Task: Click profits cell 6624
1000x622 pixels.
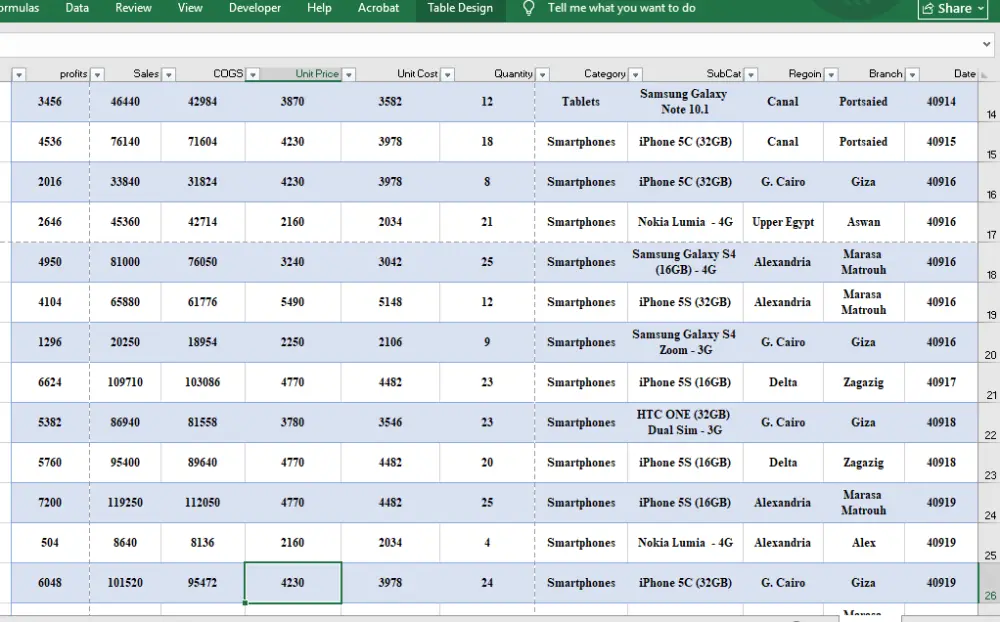Action: pyautogui.click(x=50, y=382)
